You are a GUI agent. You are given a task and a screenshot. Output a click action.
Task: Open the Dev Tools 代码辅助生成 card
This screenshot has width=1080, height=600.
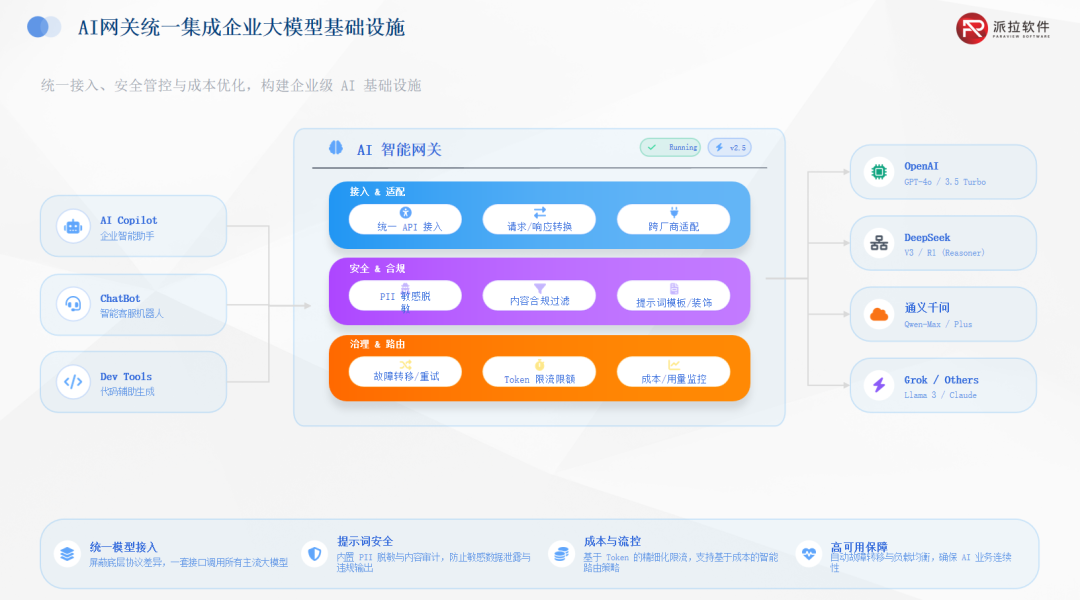134,382
